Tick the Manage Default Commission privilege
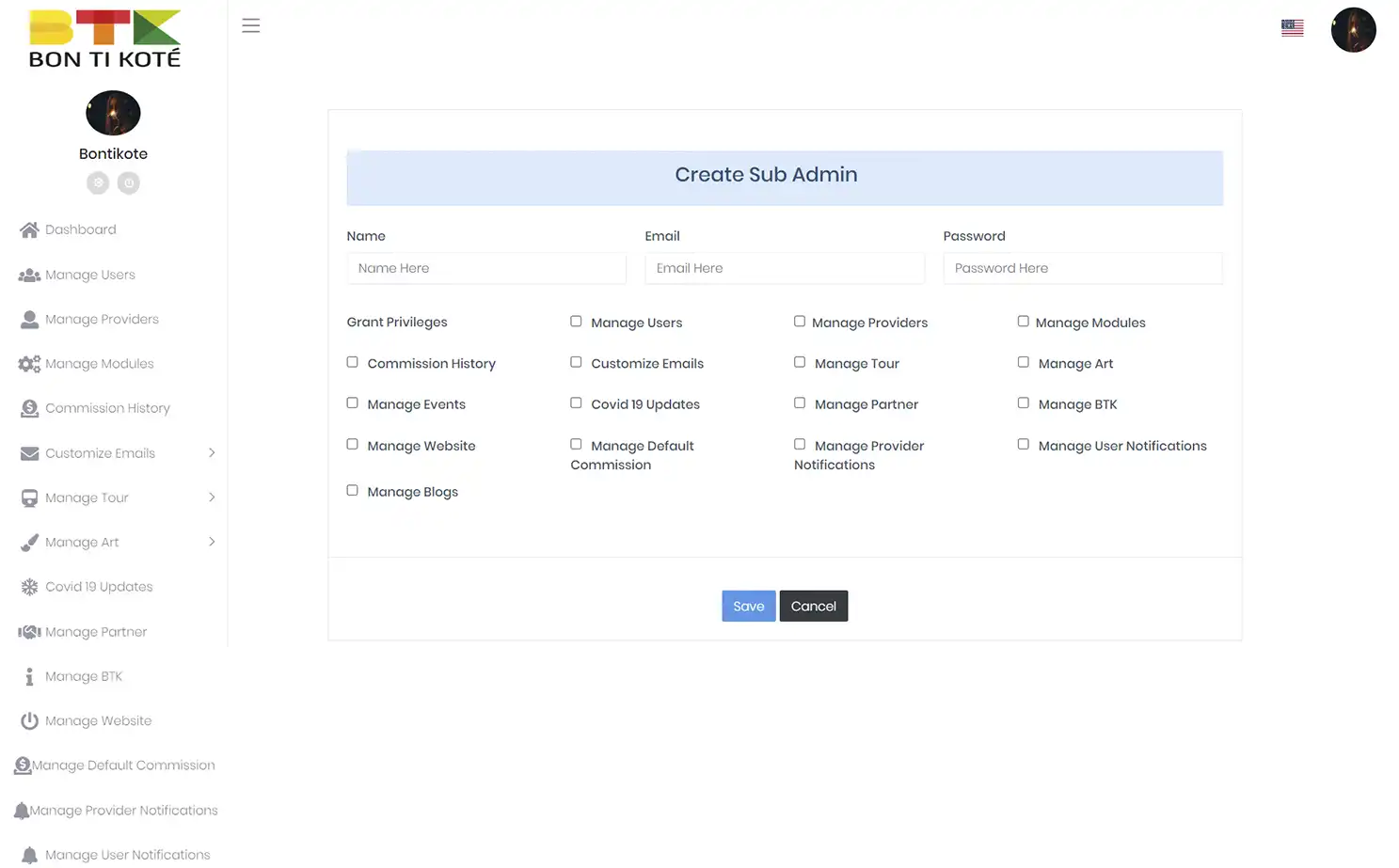The width and height of the screenshot is (1399, 868). [576, 443]
